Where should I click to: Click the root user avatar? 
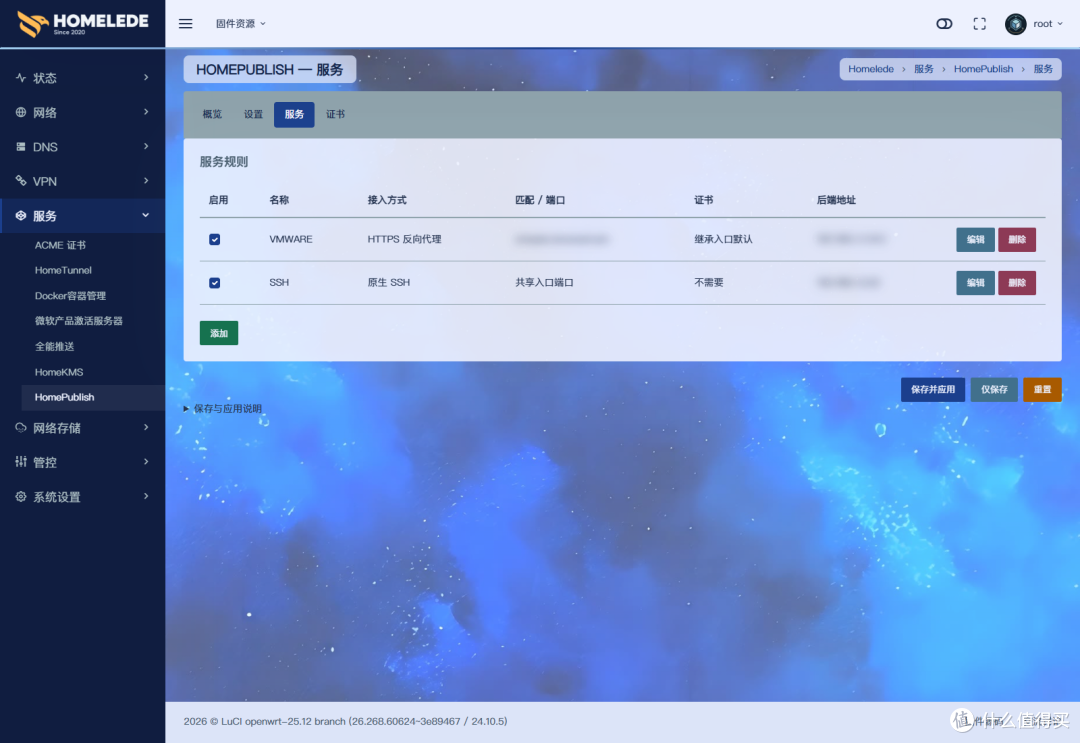(x=1015, y=23)
